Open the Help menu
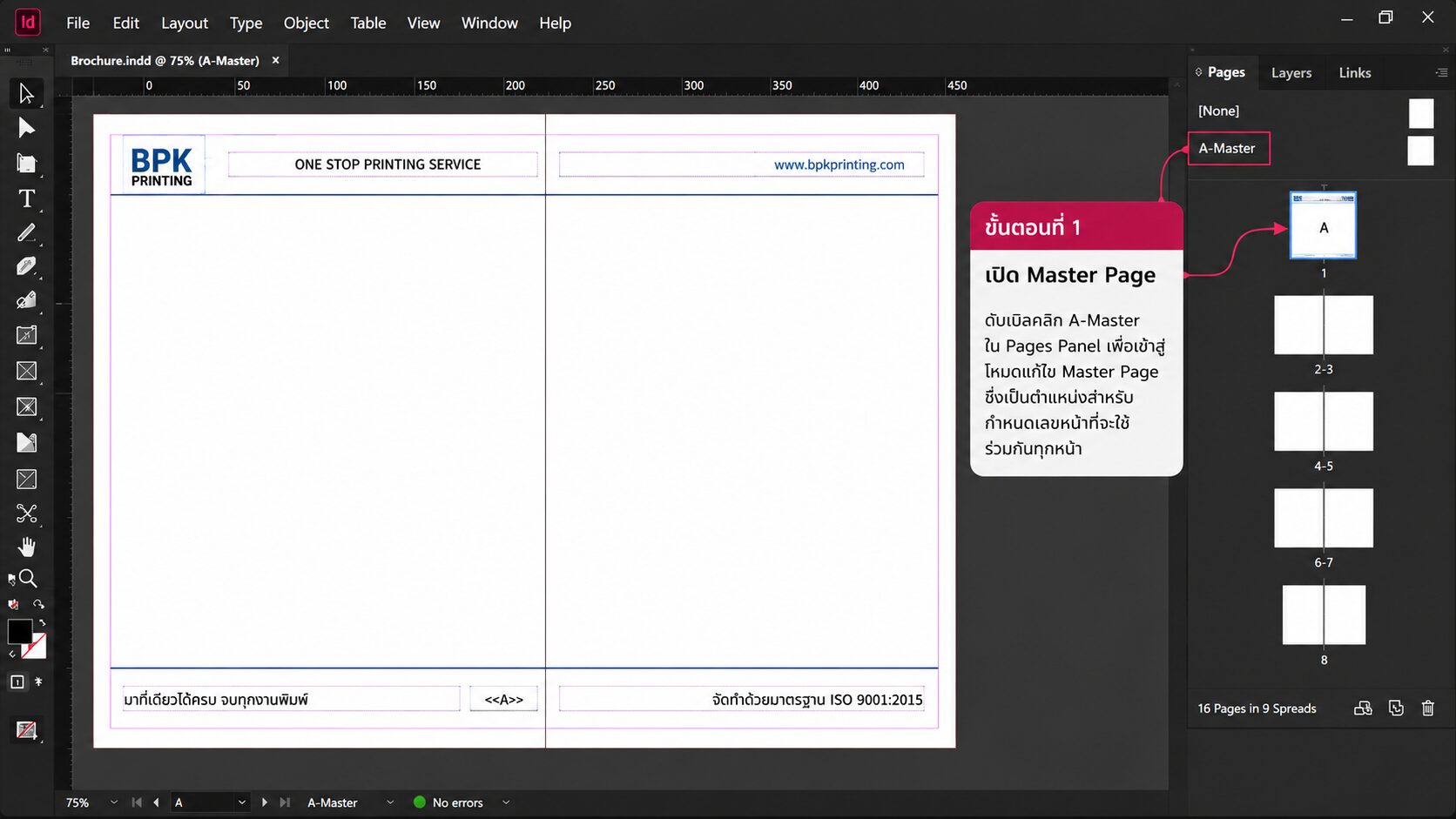Viewport: 1456px width, 819px height. point(555,23)
